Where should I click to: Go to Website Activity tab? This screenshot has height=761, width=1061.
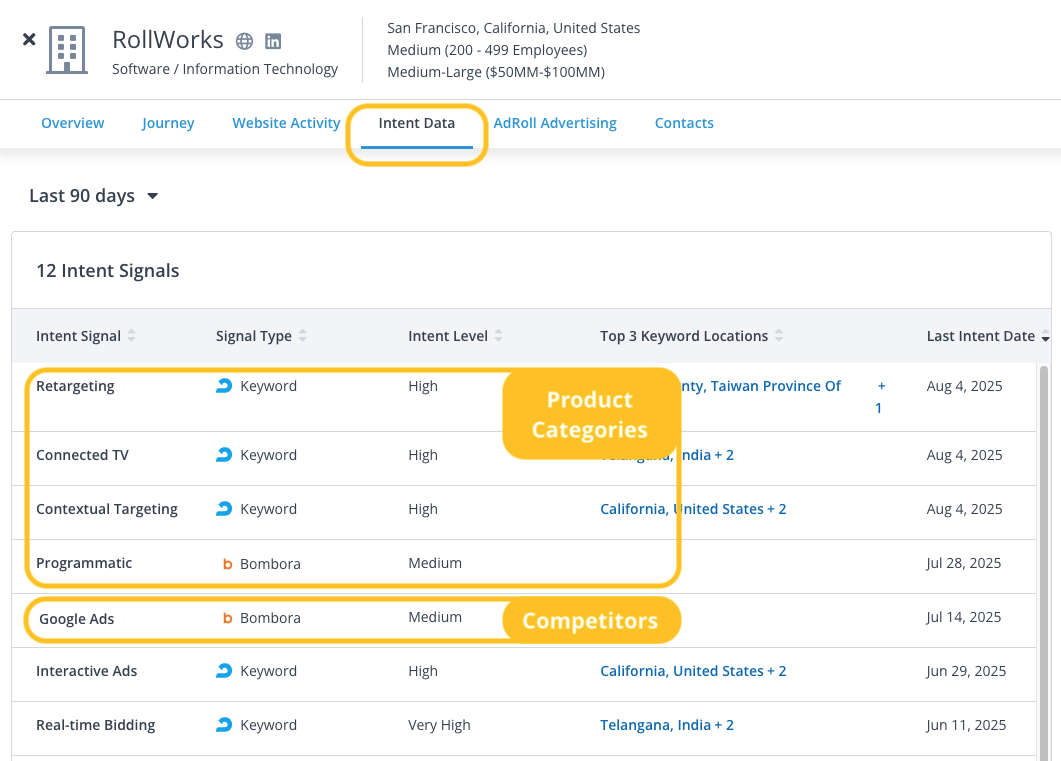click(x=286, y=123)
